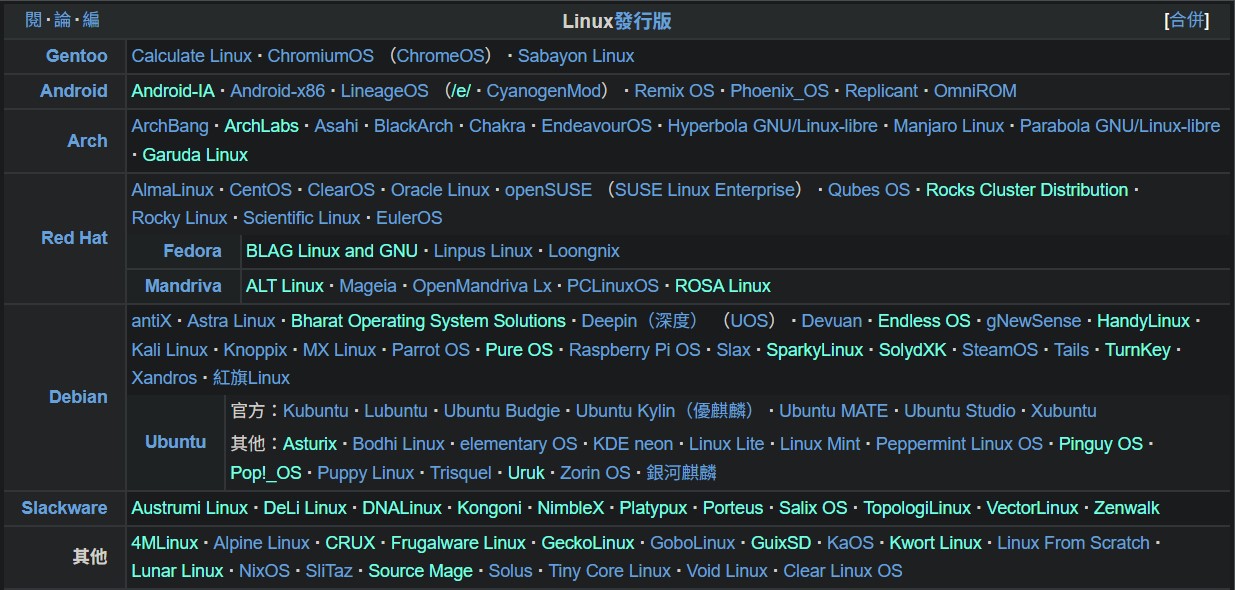Open the Red Hat group heading link

[x=74, y=238]
